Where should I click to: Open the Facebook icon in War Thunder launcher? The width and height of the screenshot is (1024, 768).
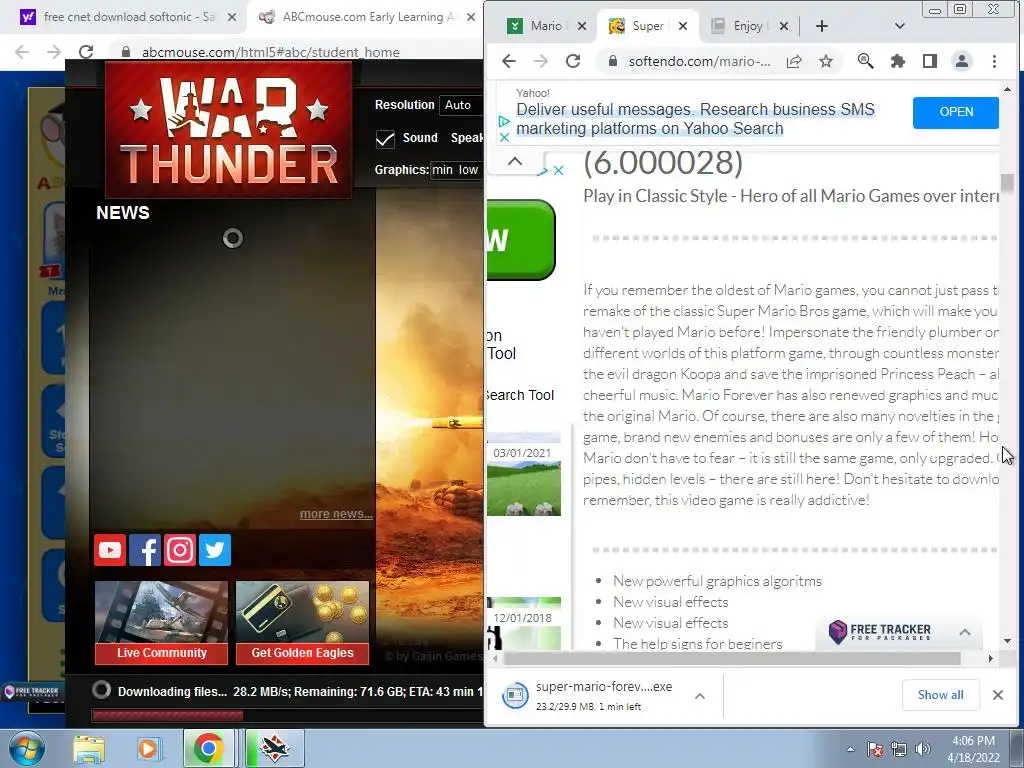pyautogui.click(x=145, y=550)
